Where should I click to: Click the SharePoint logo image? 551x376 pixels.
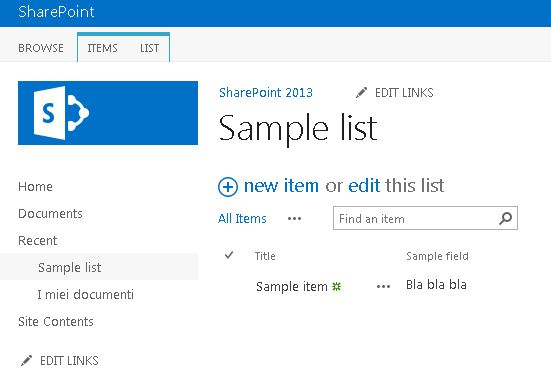pyautogui.click(x=108, y=113)
